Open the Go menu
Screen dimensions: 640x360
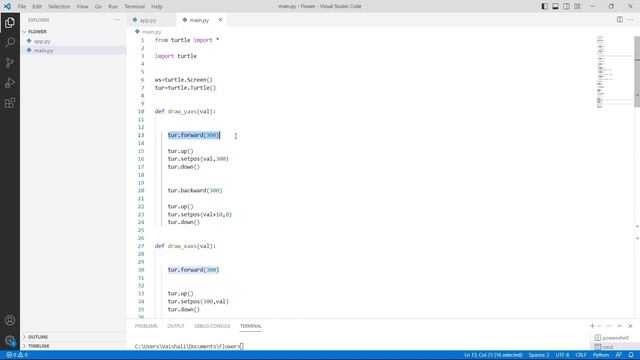point(98,7)
